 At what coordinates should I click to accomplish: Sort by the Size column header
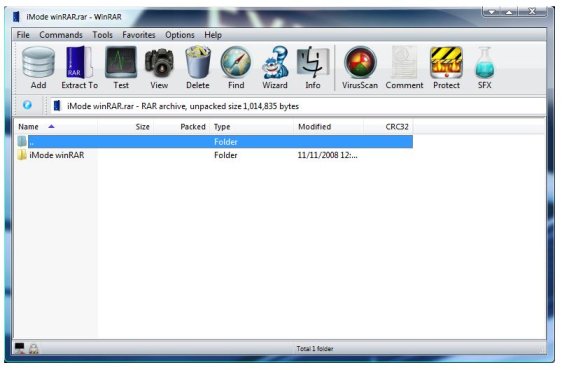click(125, 127)
